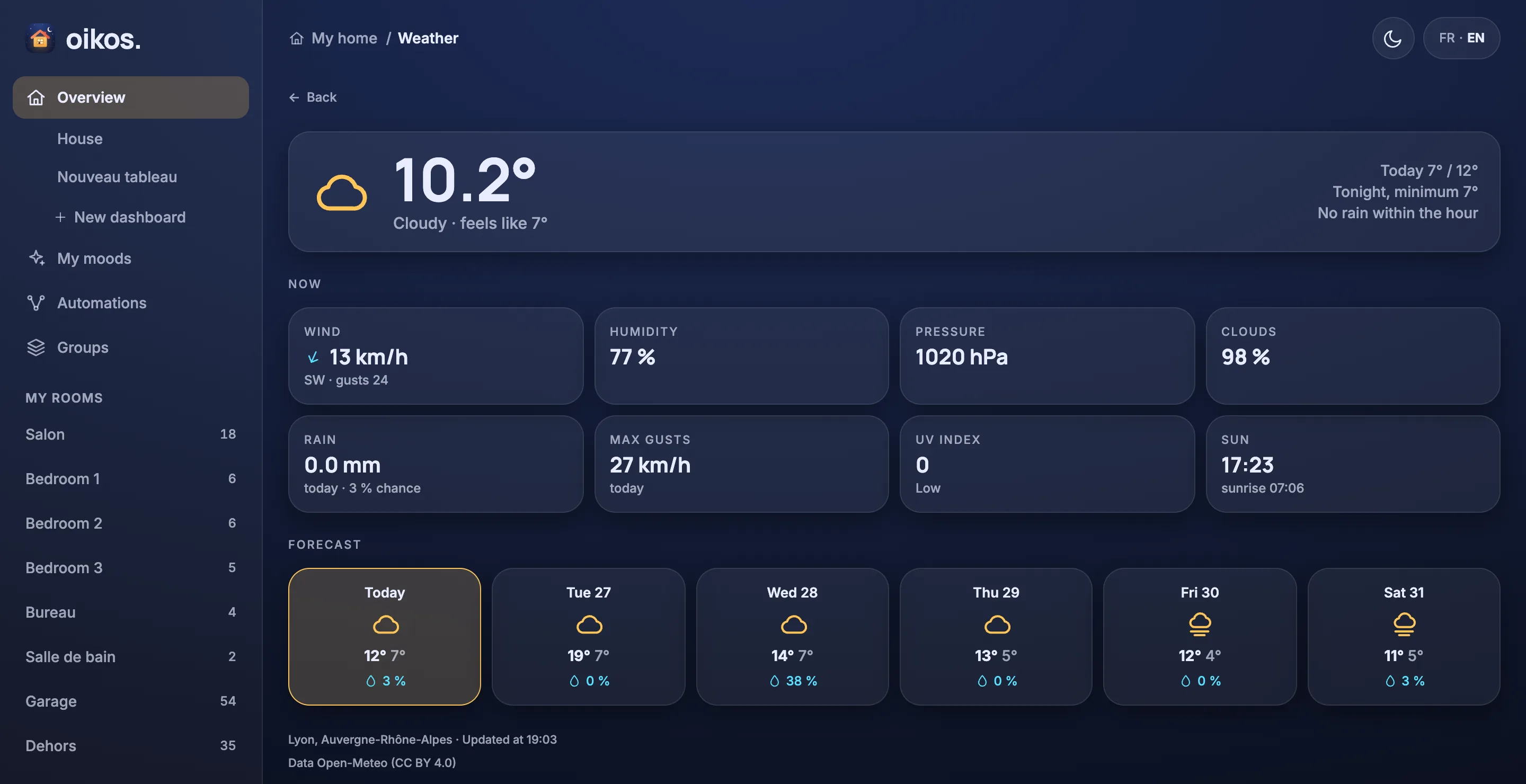Open the Overview menu item
This screenshot has height=784, width=1526.
click(130, 97)
